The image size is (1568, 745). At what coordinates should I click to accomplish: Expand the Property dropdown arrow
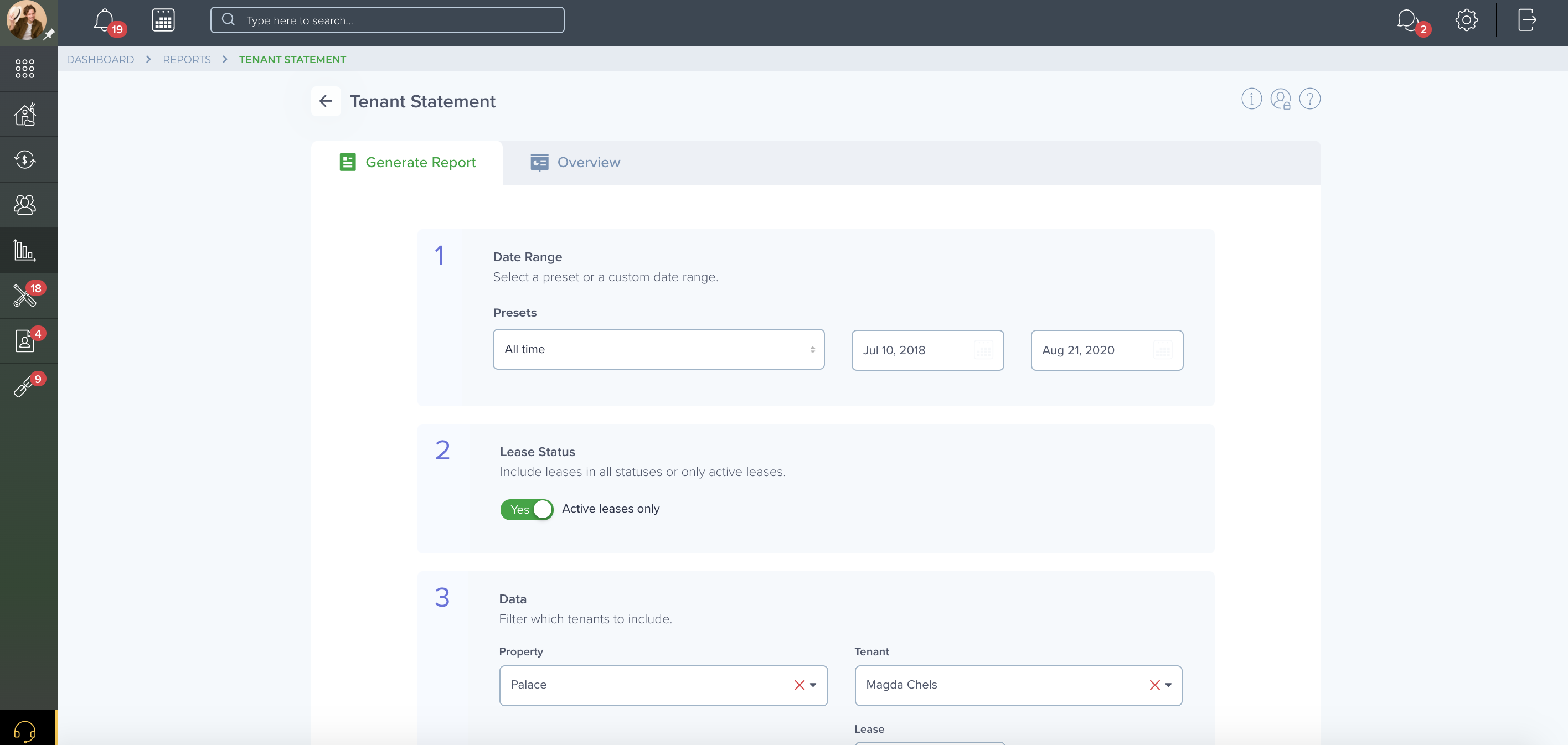point(813,685)
